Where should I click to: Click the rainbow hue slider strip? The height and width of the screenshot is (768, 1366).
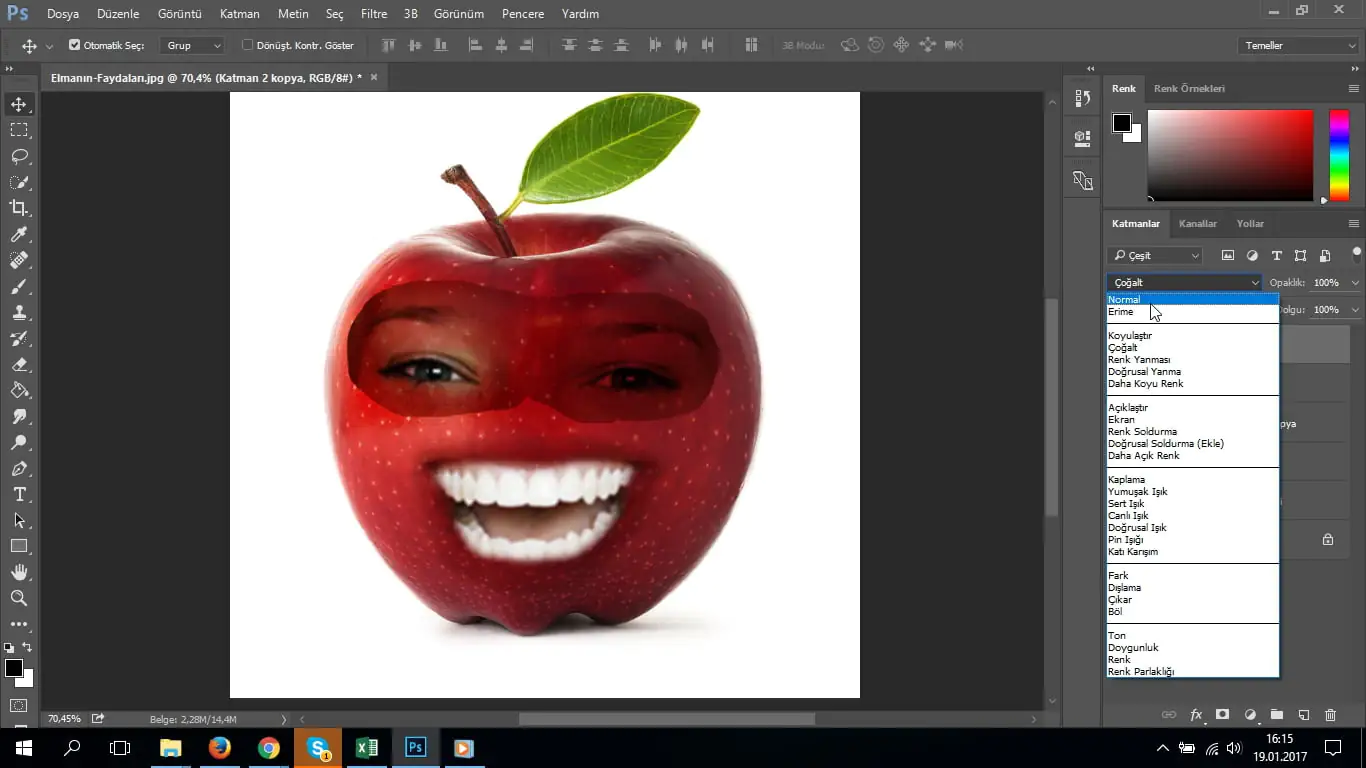pos(1338,155)
